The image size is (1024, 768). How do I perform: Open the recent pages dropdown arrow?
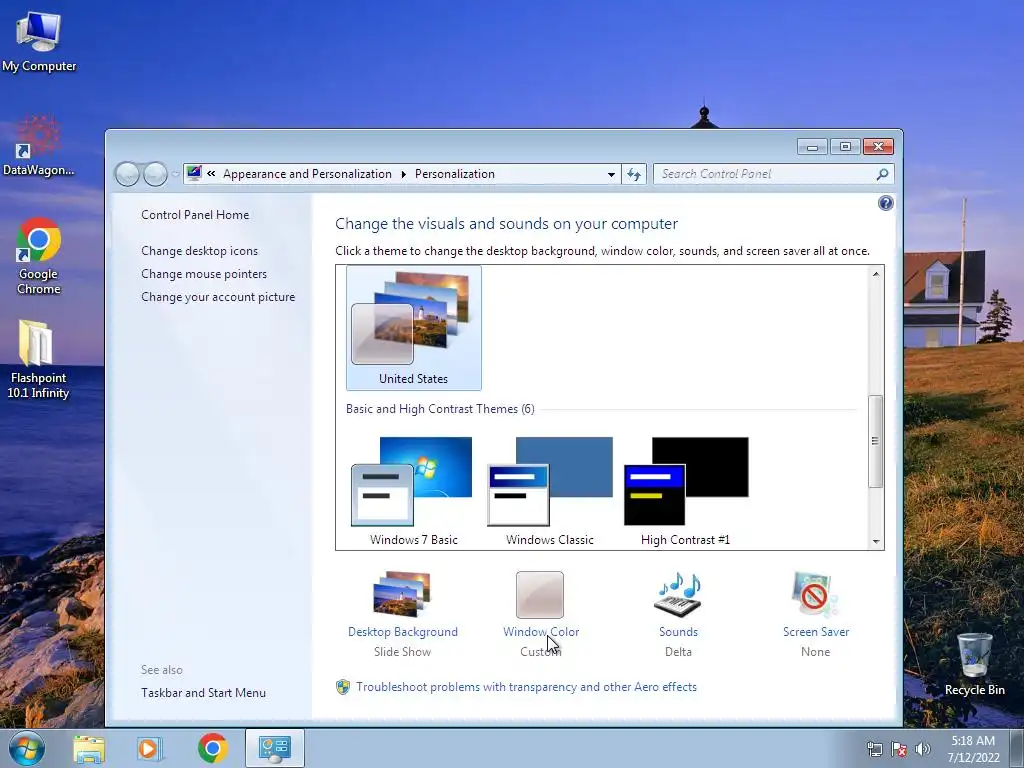[175, 174]
